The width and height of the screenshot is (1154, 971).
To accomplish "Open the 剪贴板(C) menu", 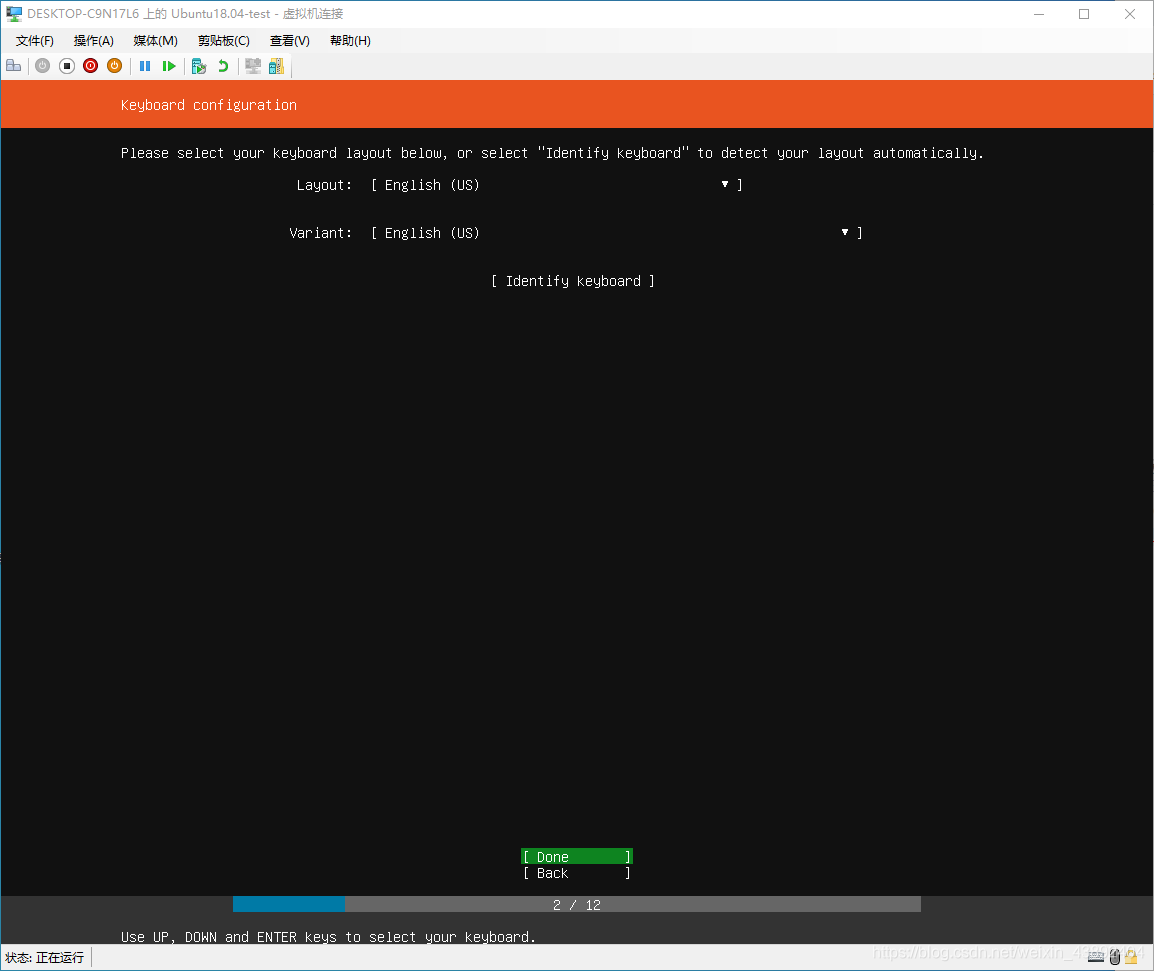I will [224, 40].
